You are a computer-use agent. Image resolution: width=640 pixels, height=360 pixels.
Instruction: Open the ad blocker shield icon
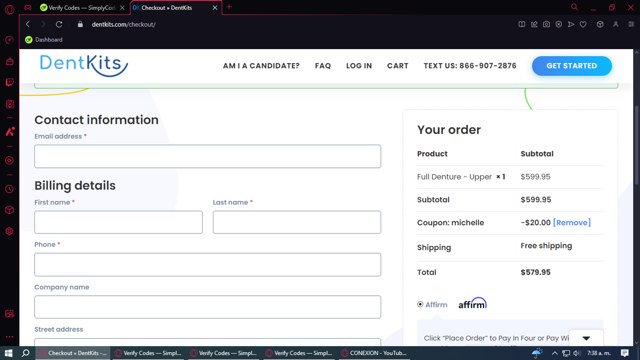tap(558, 24)
